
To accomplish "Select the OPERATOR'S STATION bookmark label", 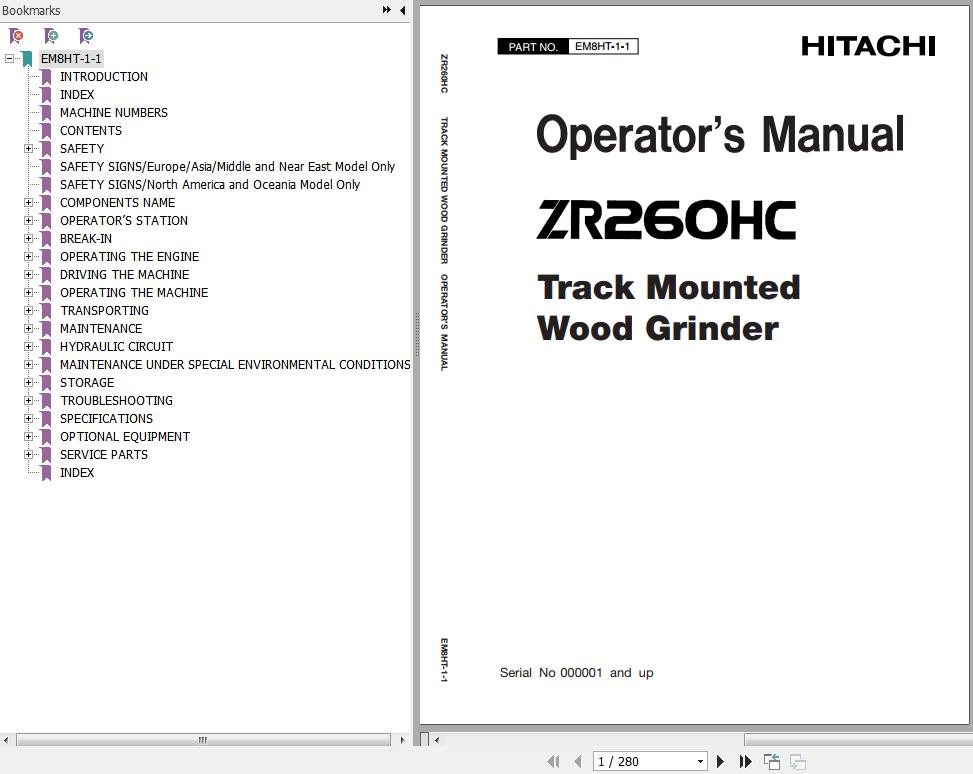I will [123, 220].
